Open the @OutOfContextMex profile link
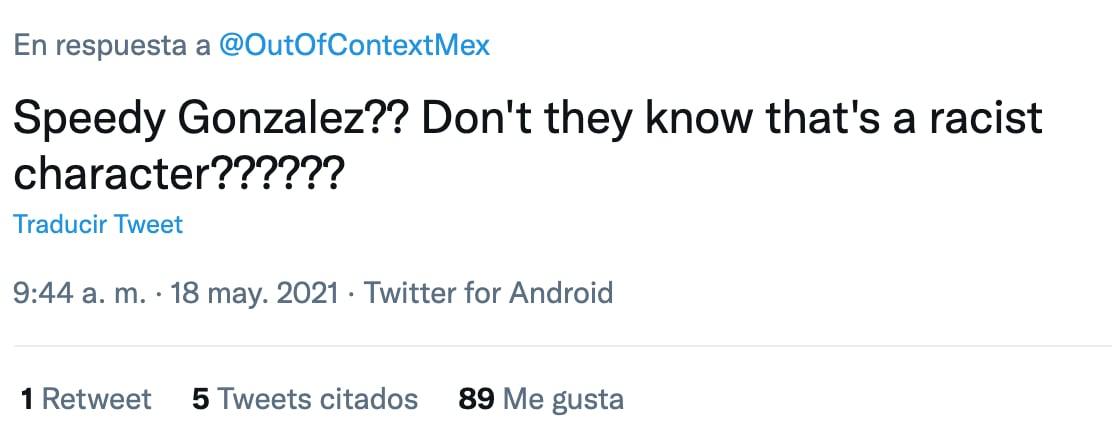 point(354,47)
